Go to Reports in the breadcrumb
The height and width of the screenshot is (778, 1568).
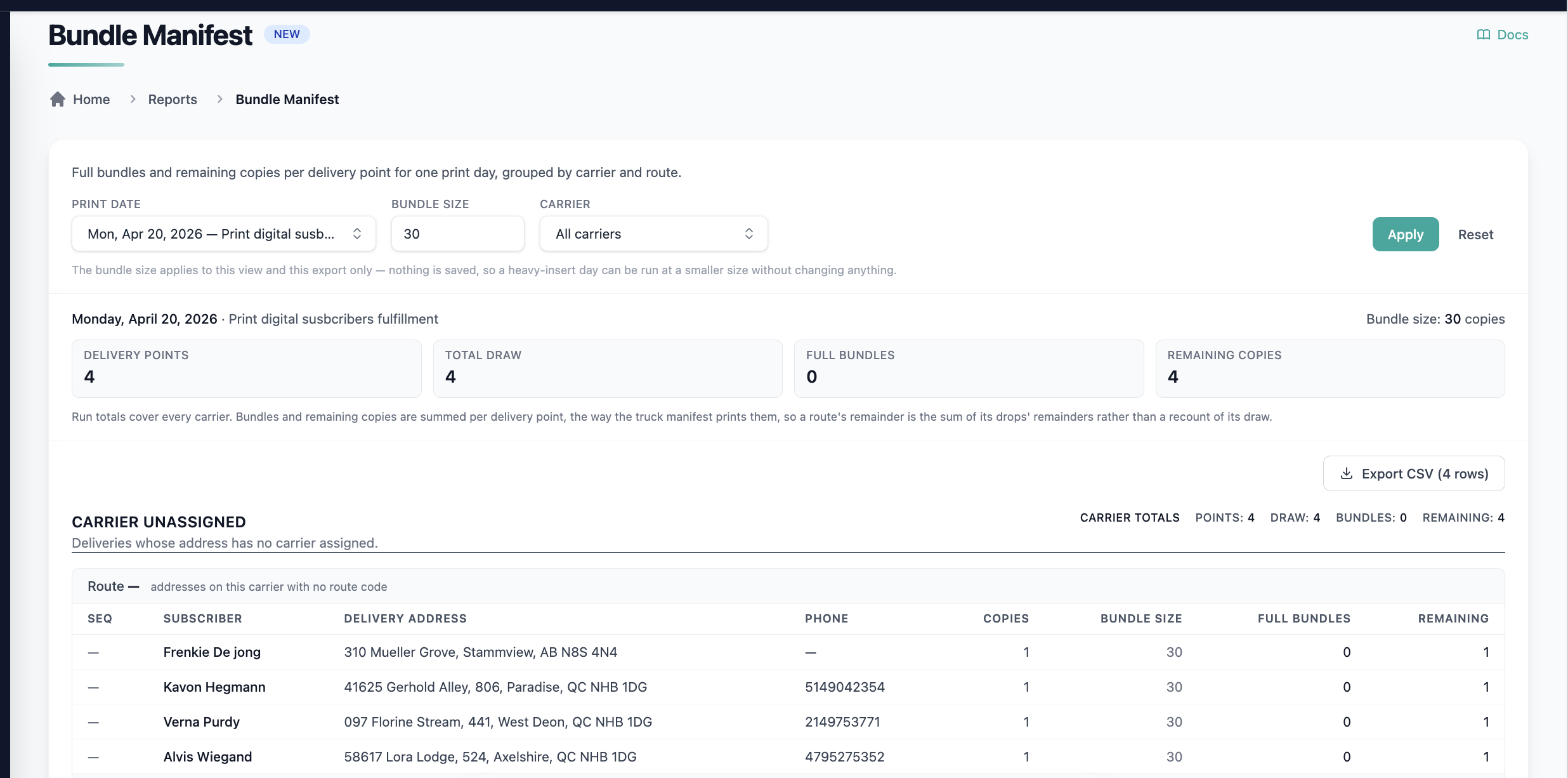click(173, 99)
